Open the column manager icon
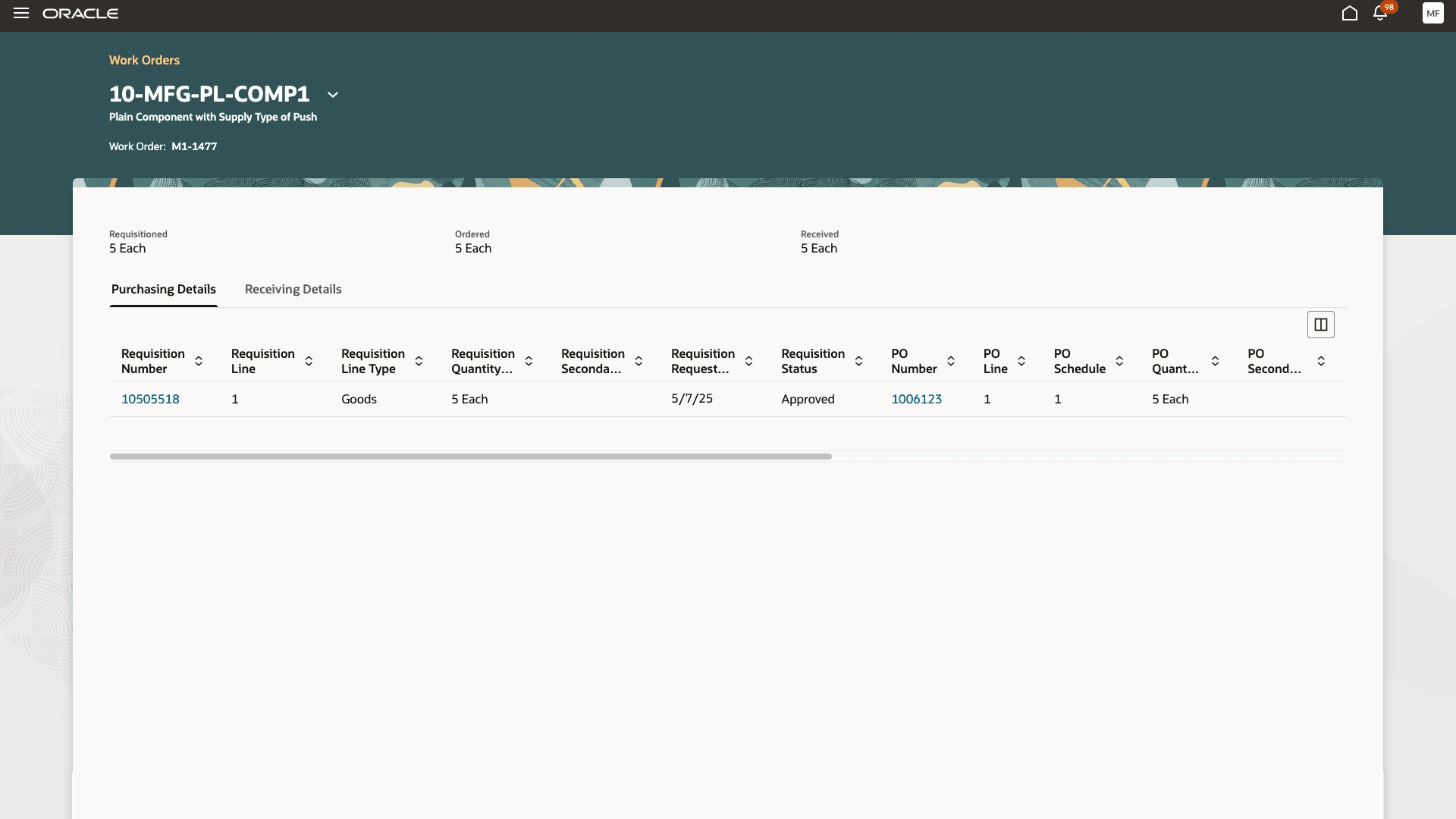The width and height of the screenshot is (1456, 819). point(1320,325)
